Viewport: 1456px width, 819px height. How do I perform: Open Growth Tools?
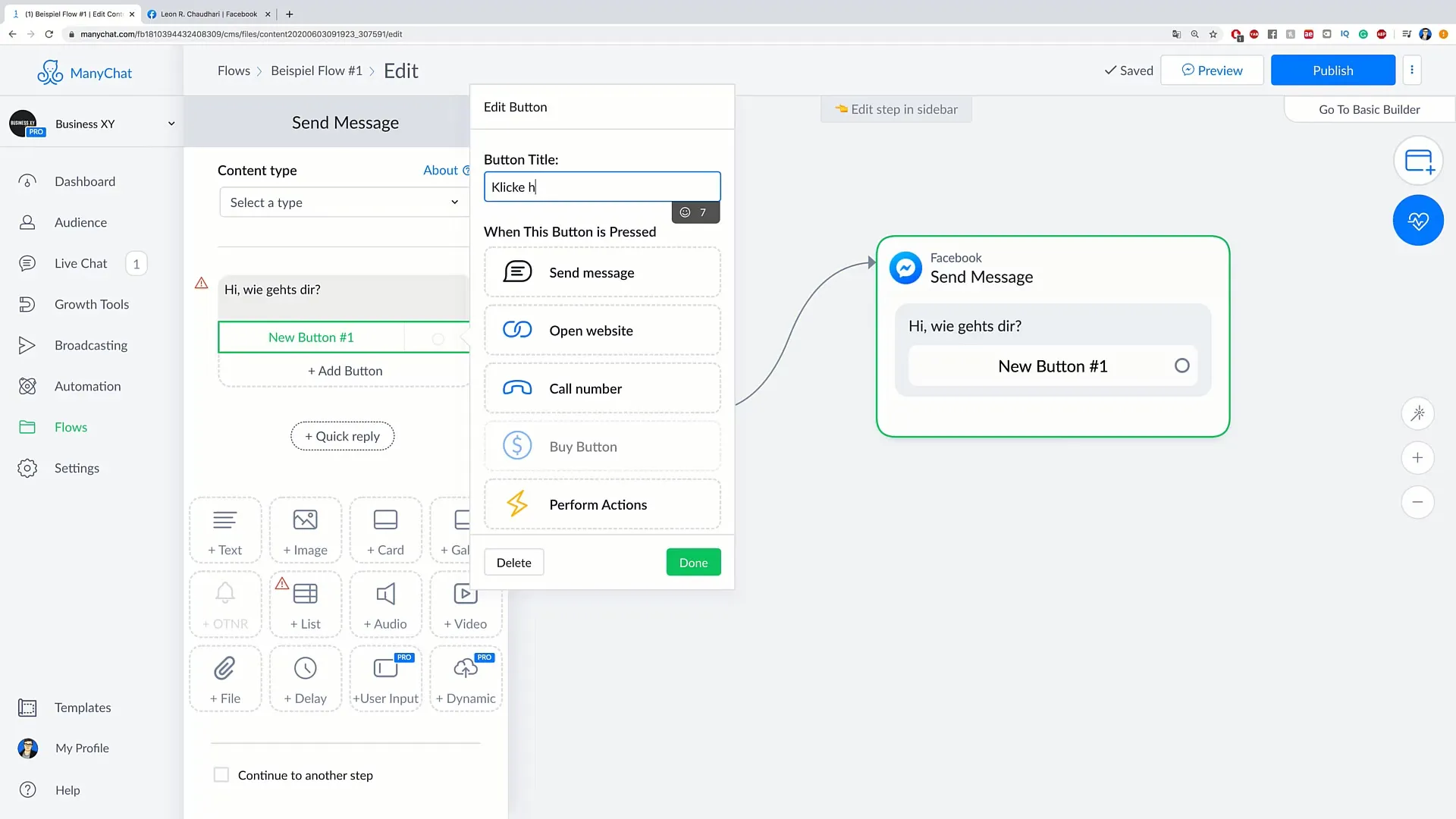pyautogui.click(x=91, y=304)
